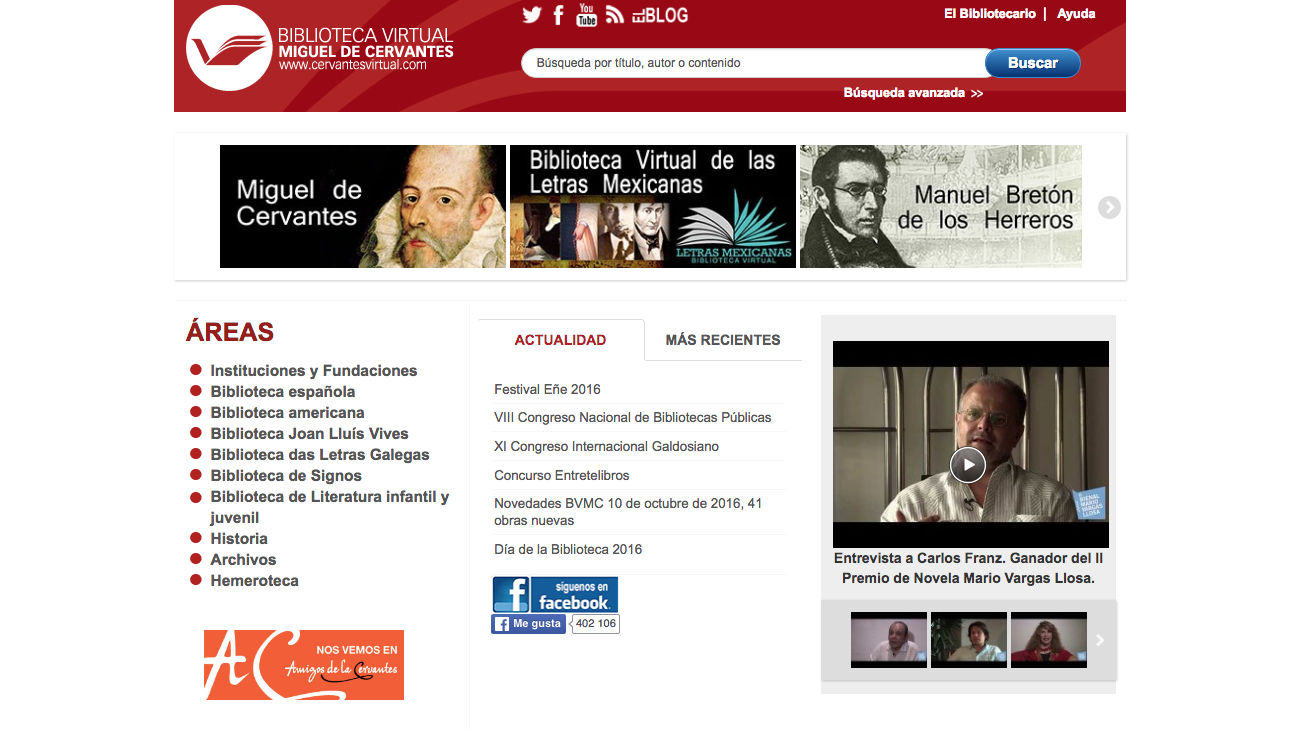The width and height of the screenshot is (1300, 731).
Task: Select the ACTUALIDAD tab
Action: pos(561,340)
